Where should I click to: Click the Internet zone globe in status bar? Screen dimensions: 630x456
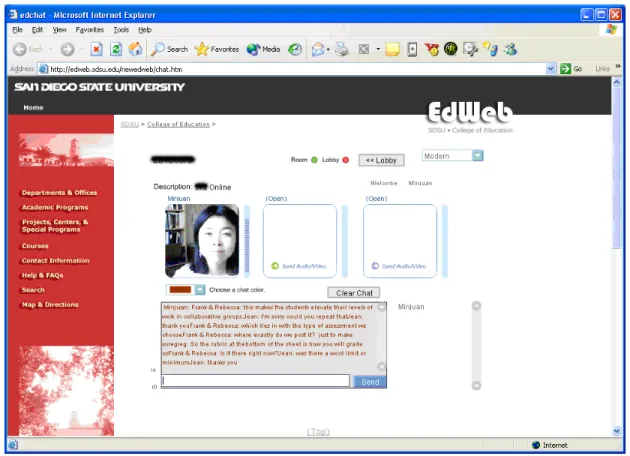point(536,445)
